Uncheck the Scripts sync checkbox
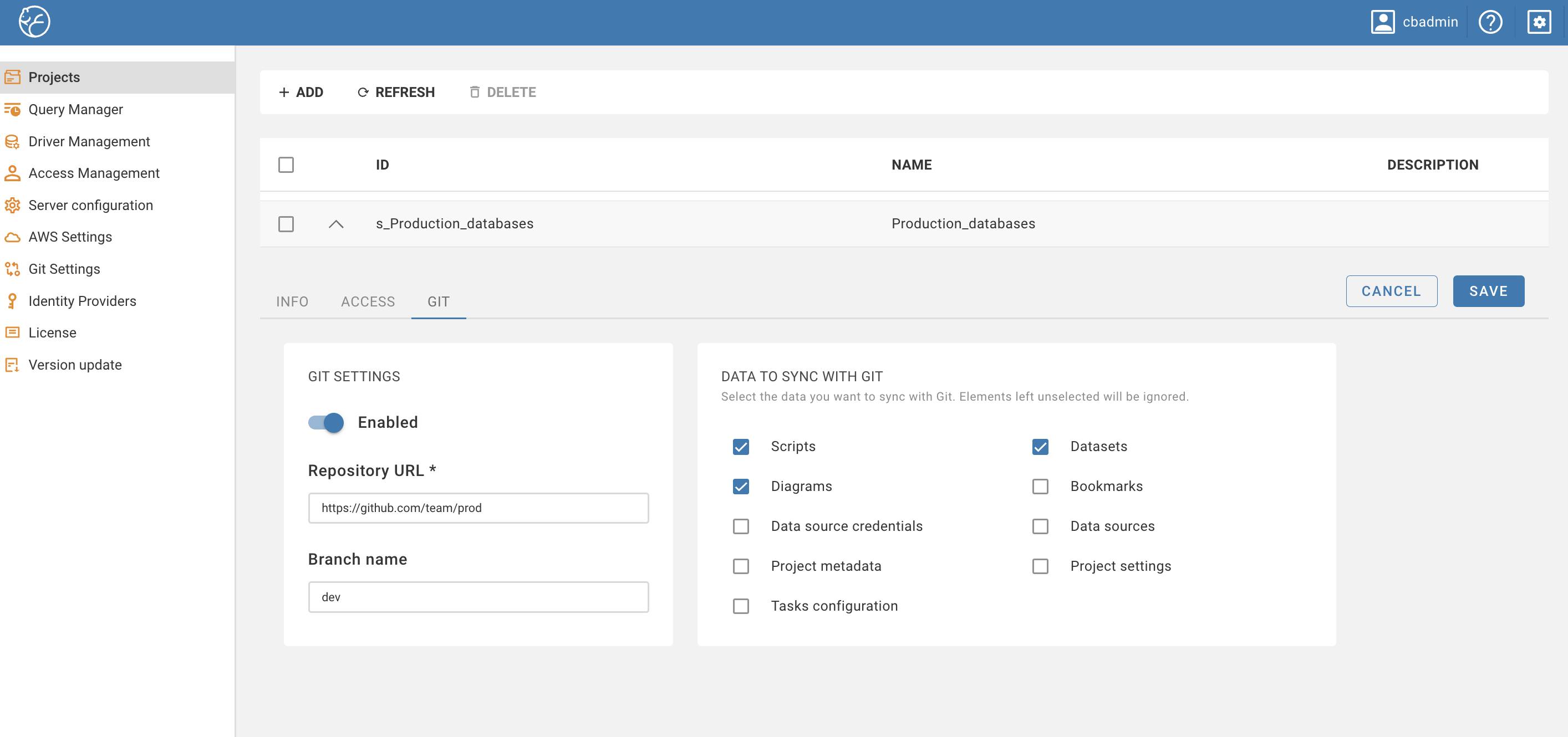 pyautogui.click(x=741, y=447)
